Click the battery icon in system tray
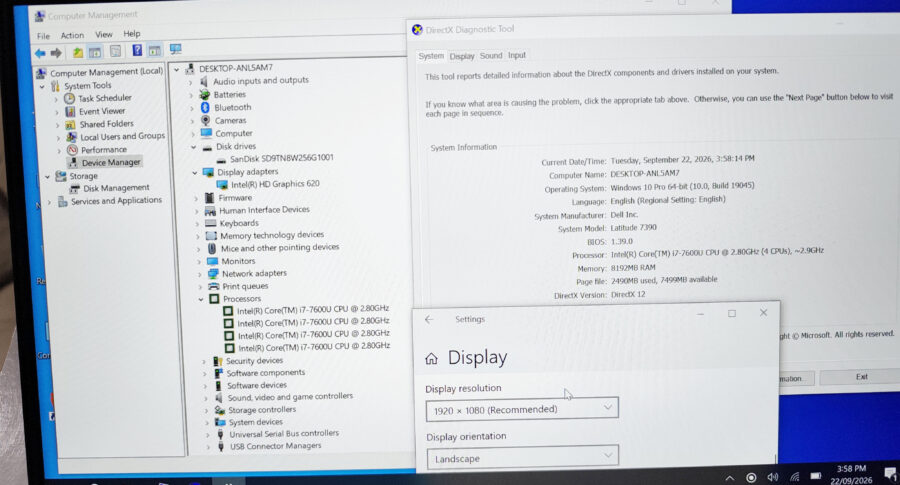This screenshot has height=485, width=900. 816,476
